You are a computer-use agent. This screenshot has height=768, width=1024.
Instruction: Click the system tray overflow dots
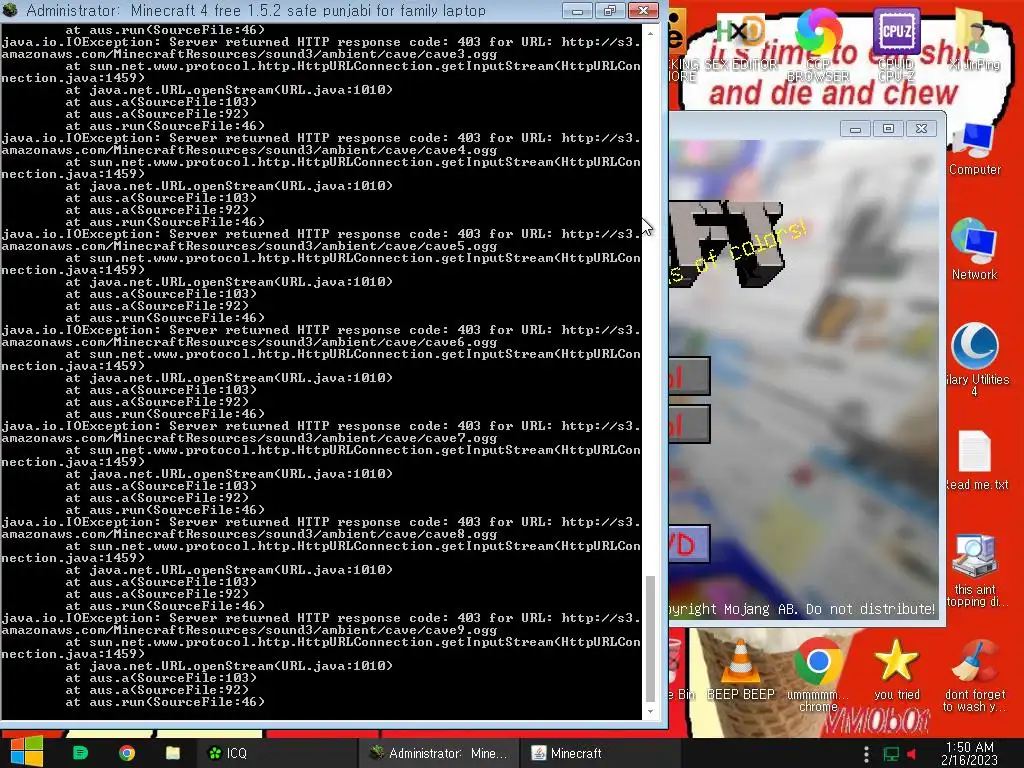(x=866, y=754)
